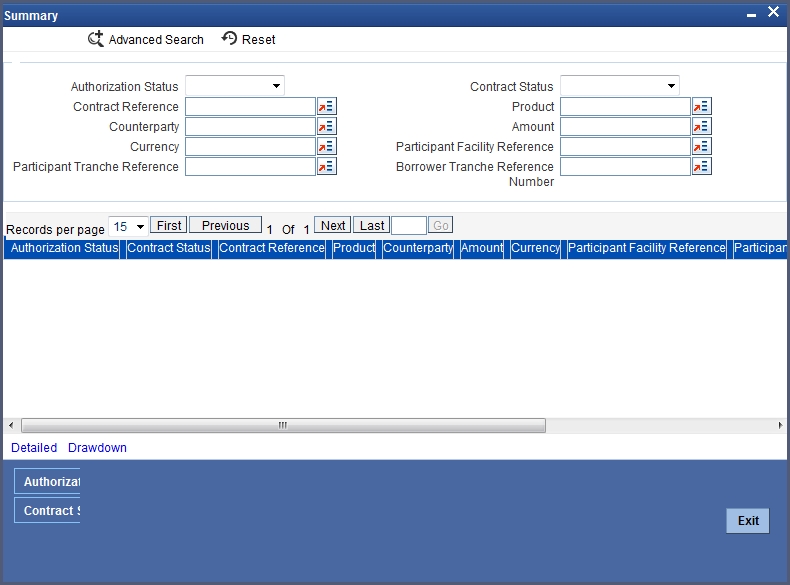790x585 pixels.
Task: Expand the Authorization Status dropdown
Action: 235,86
